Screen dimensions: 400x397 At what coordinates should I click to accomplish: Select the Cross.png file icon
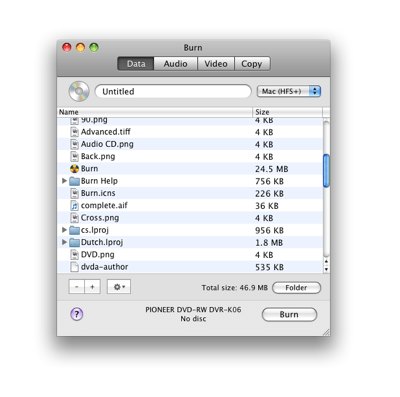(x=75, y=218)
